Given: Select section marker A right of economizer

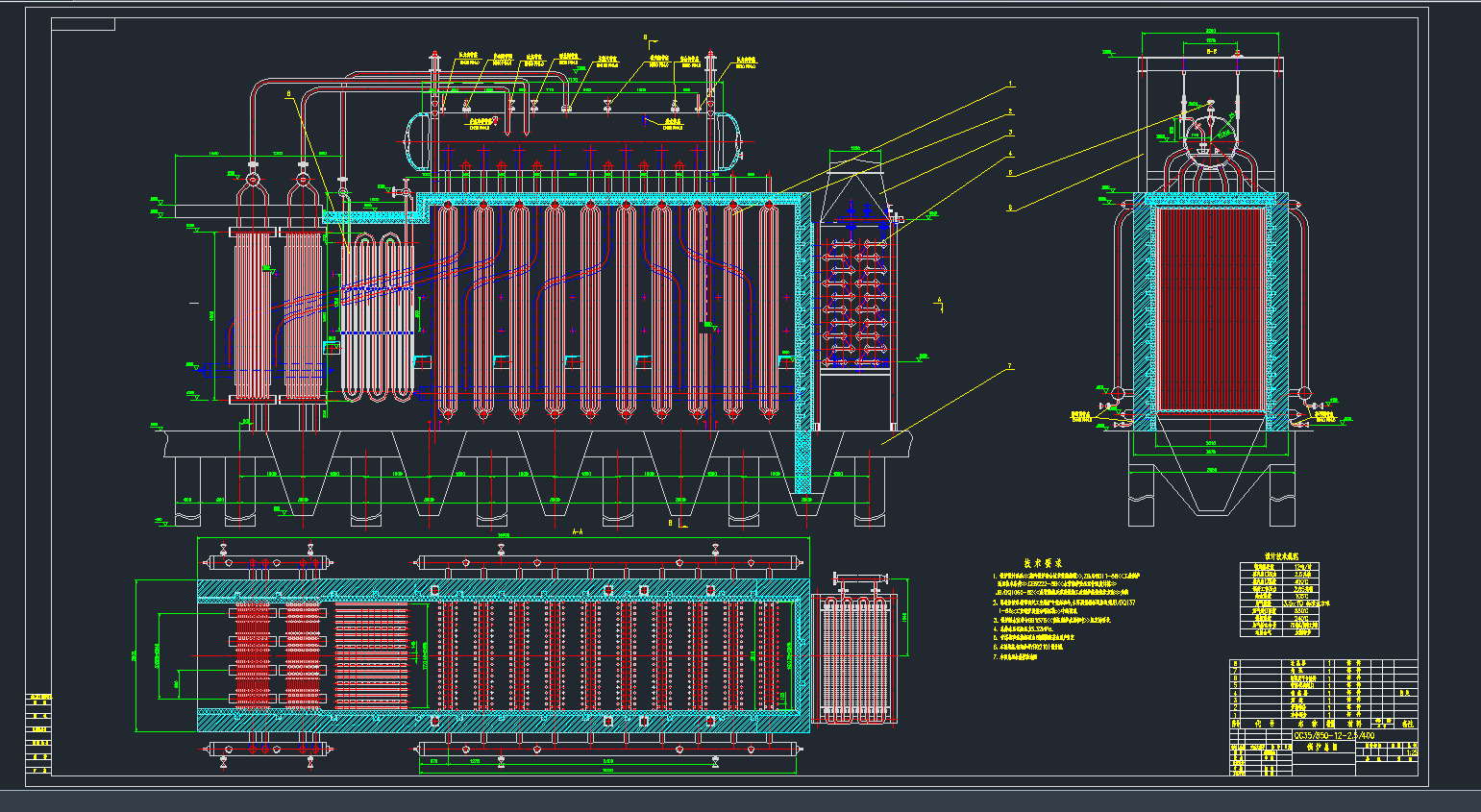Looking at the screenshot, I should click(939, 302).
